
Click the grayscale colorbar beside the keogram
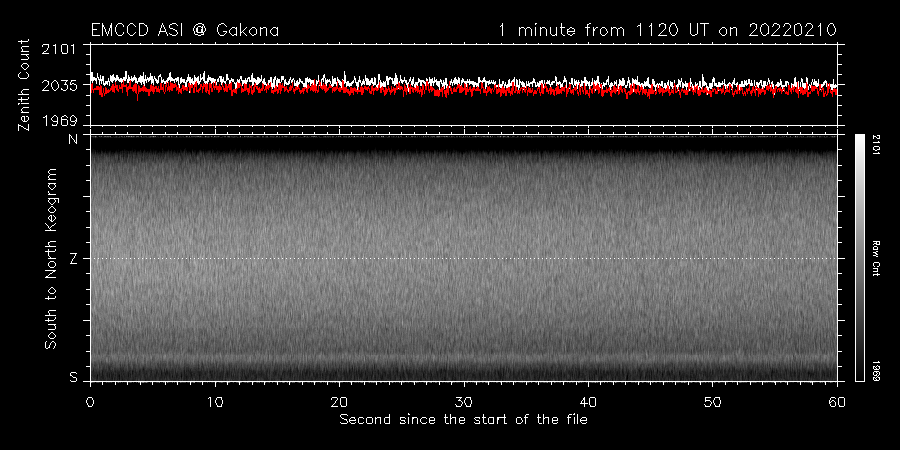[x=859, y=258]
